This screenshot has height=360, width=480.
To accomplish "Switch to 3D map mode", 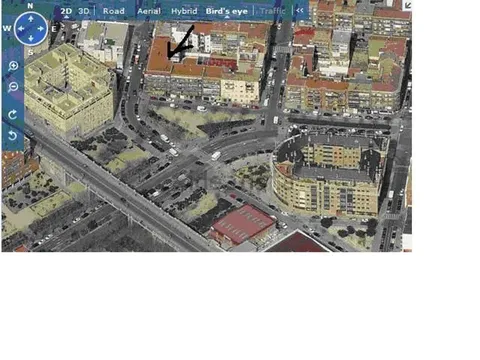I will point(84,11).
